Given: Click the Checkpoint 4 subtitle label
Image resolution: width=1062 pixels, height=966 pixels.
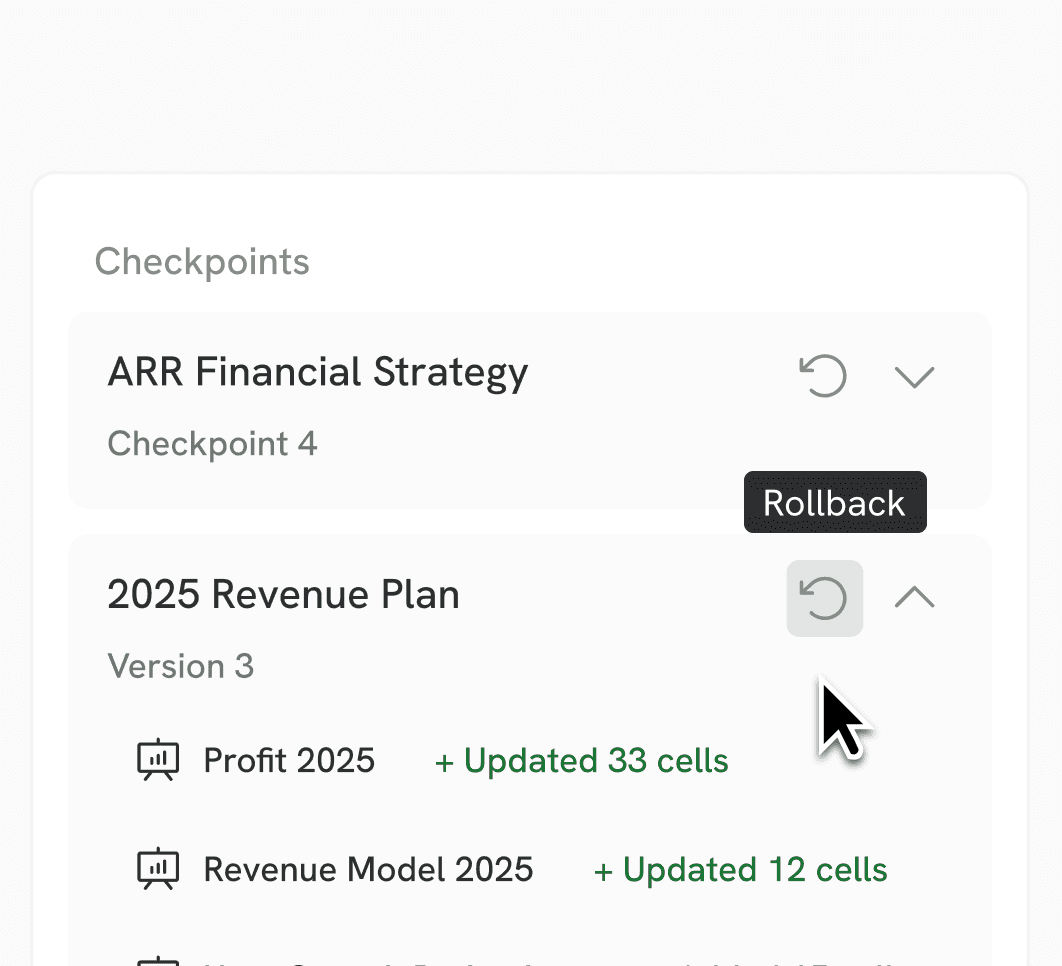Looking at the screenshot, I should (x=212, y=444).
